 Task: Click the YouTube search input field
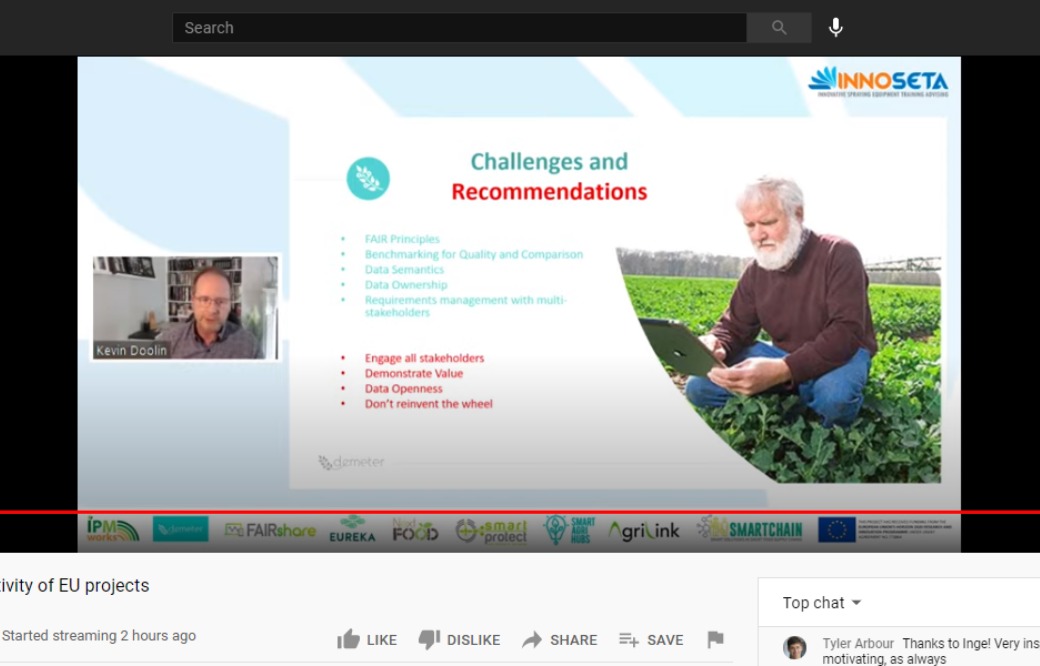click(458, 28)
